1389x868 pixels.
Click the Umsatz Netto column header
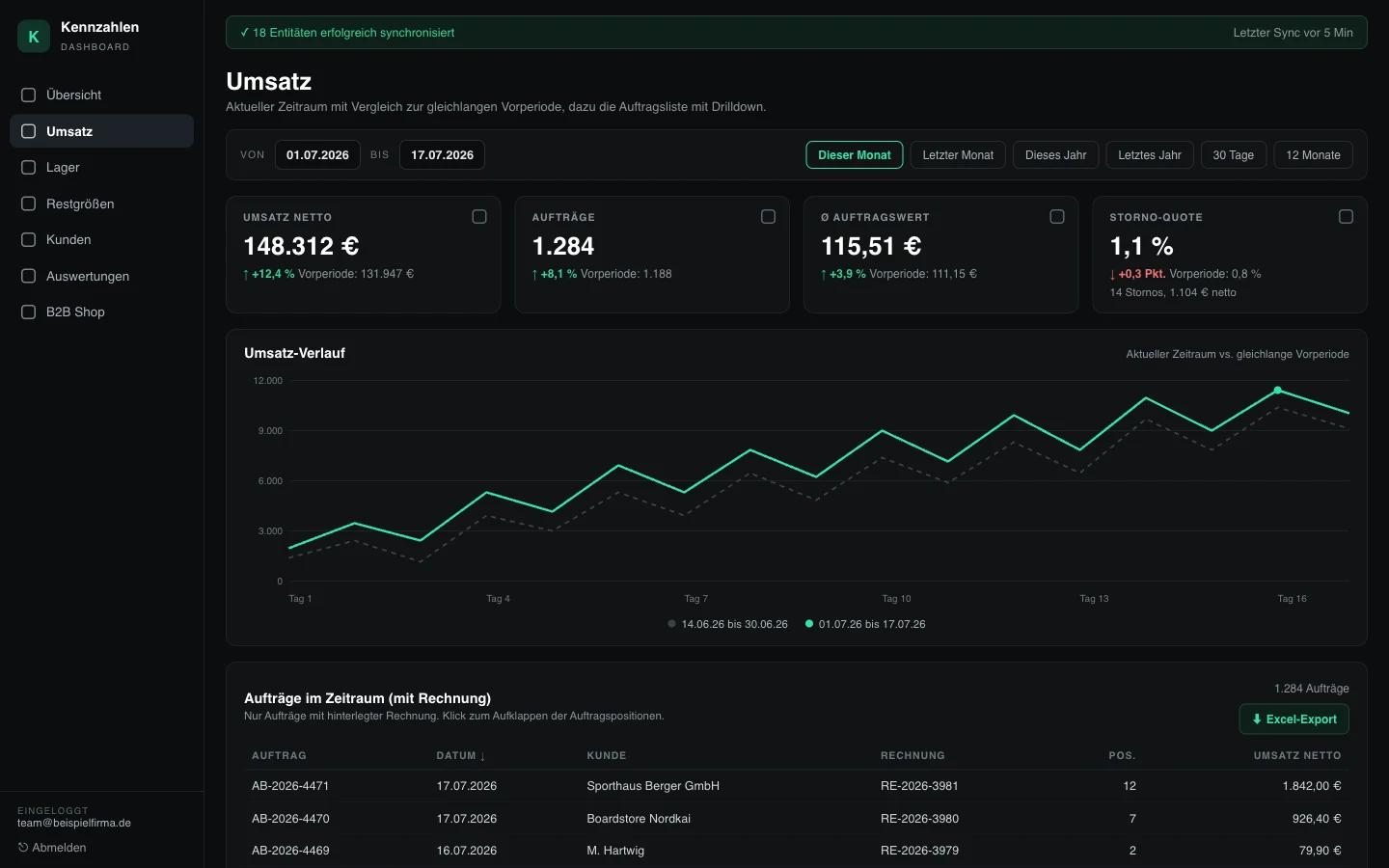[x=1297, y=755]
